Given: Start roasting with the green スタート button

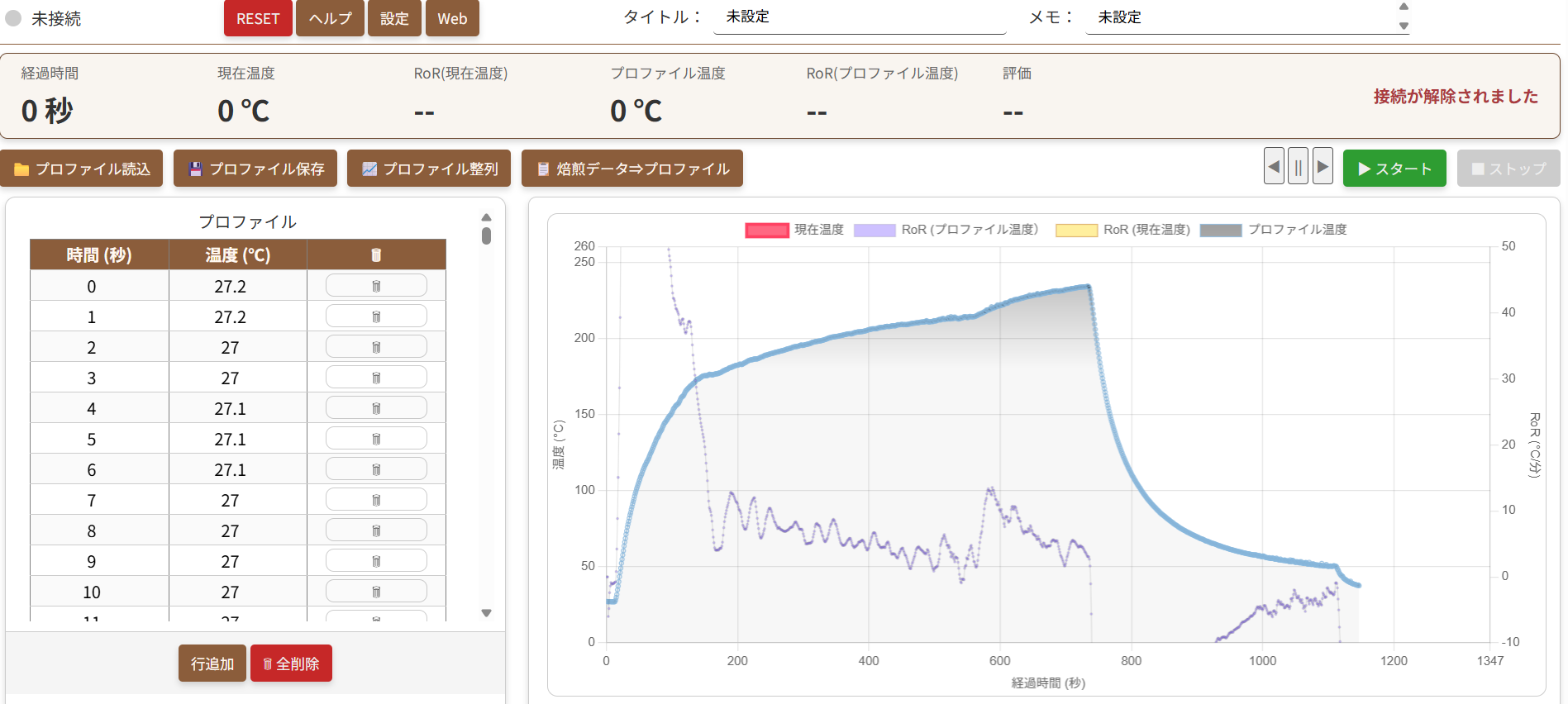Looking at the screenshot, I should (1394, 169).
